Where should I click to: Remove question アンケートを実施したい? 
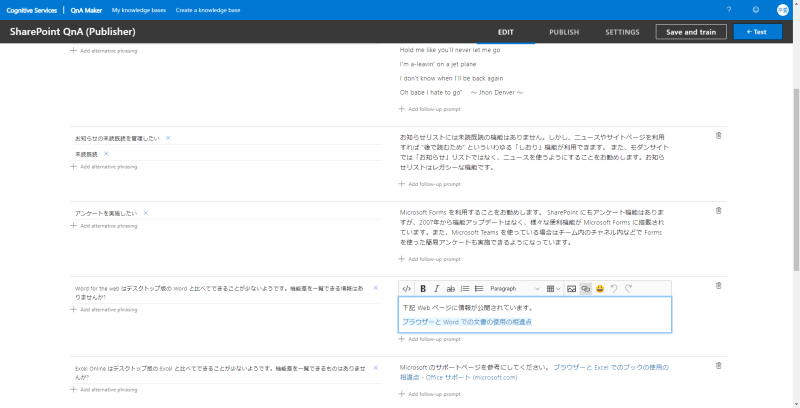[x=145, y=213]
